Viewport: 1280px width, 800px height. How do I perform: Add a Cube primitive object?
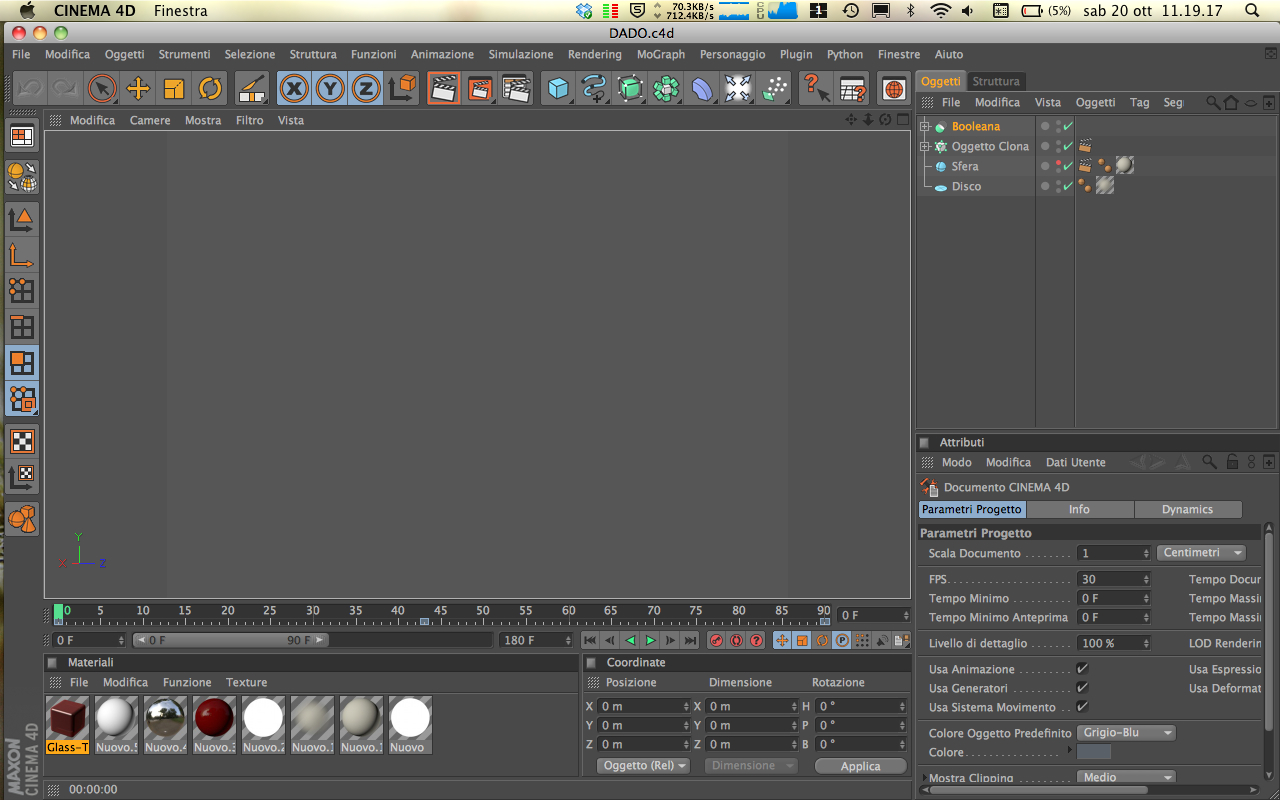pos(558,88)
